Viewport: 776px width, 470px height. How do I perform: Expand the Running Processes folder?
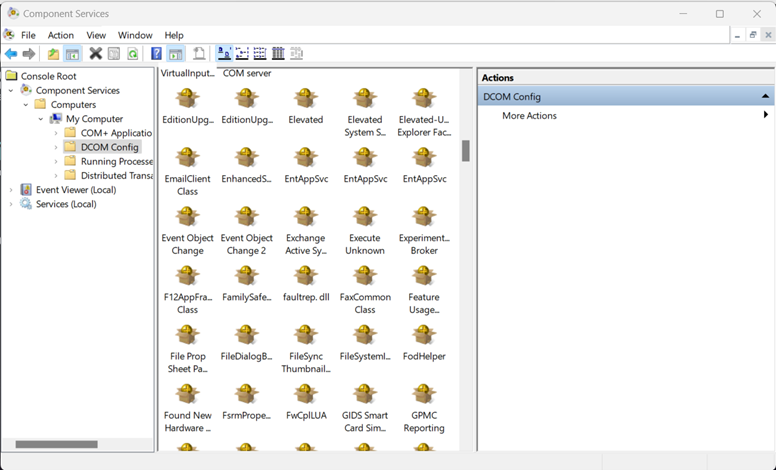click(x=56, y=161)
